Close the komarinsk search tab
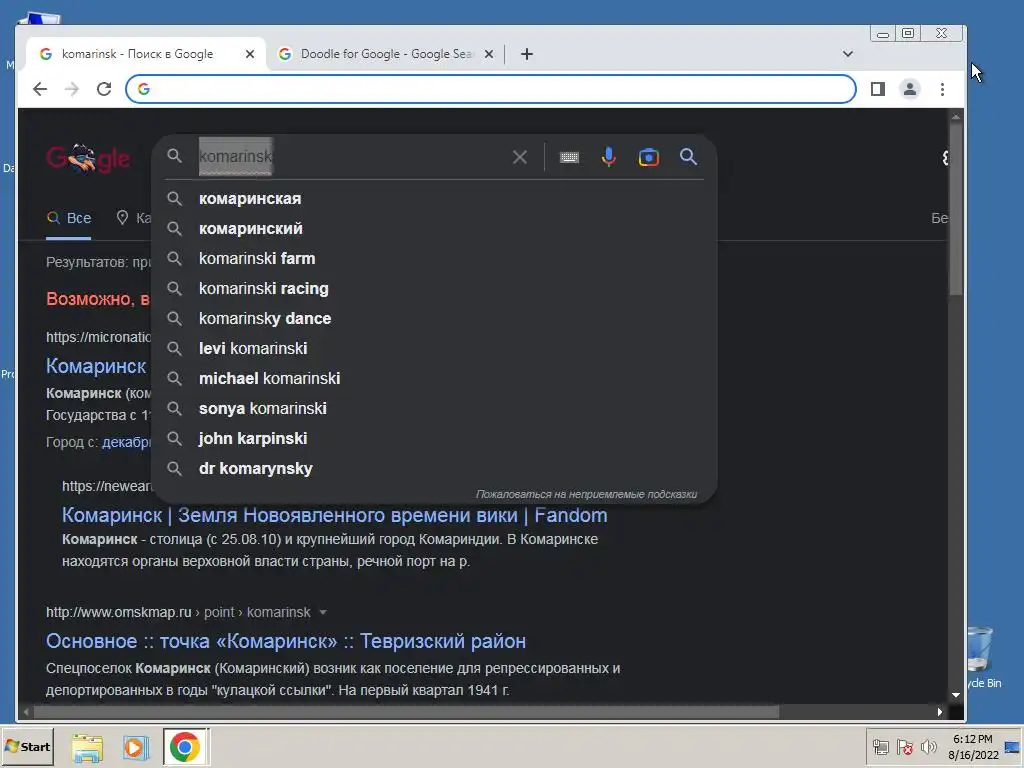The image size is (1024, 768). 249,54
